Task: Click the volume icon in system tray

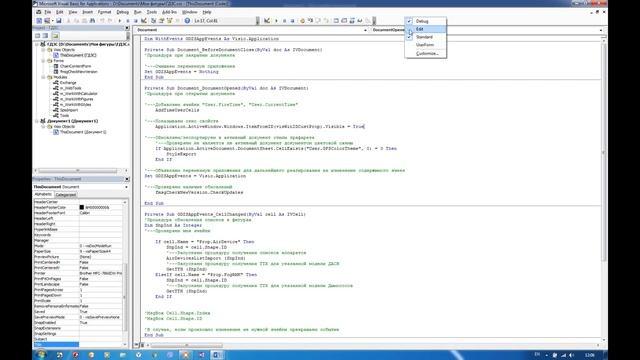Action: point(571,355)
